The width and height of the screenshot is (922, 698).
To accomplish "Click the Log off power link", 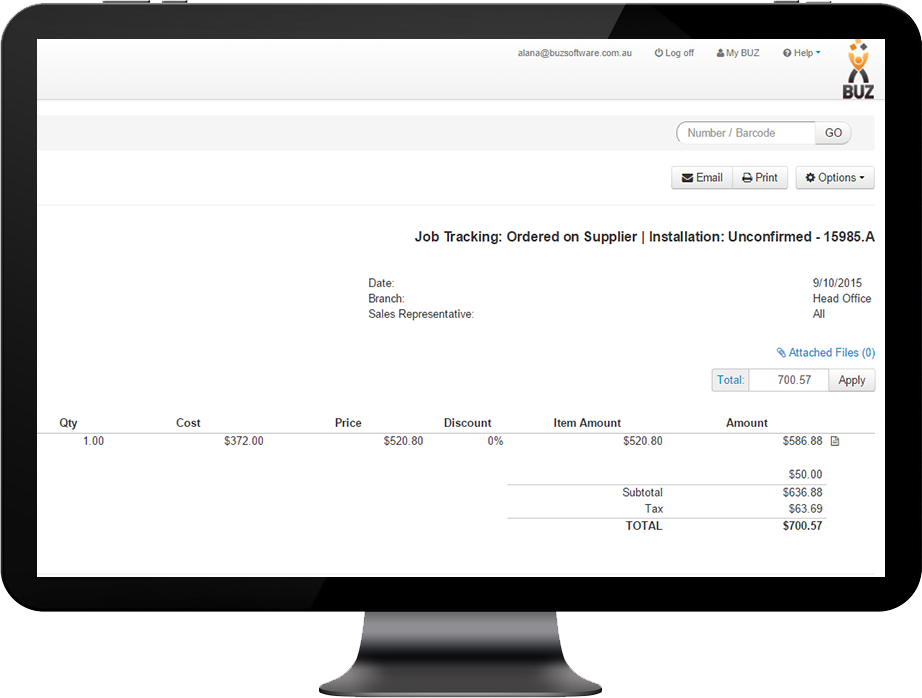I will 674,53.
